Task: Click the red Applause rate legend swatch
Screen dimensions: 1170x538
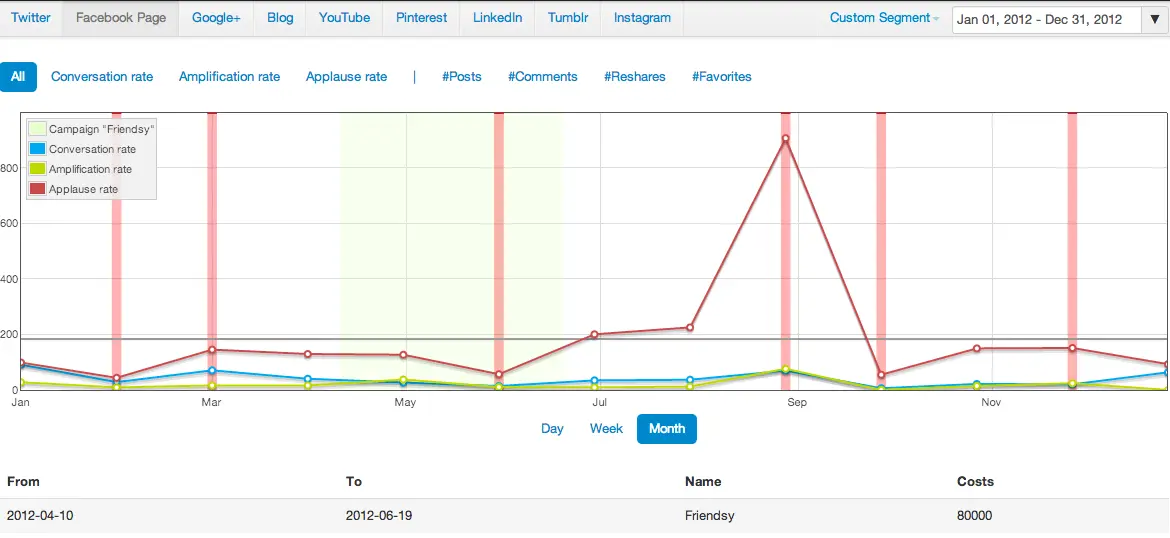Action: [37, 189]
